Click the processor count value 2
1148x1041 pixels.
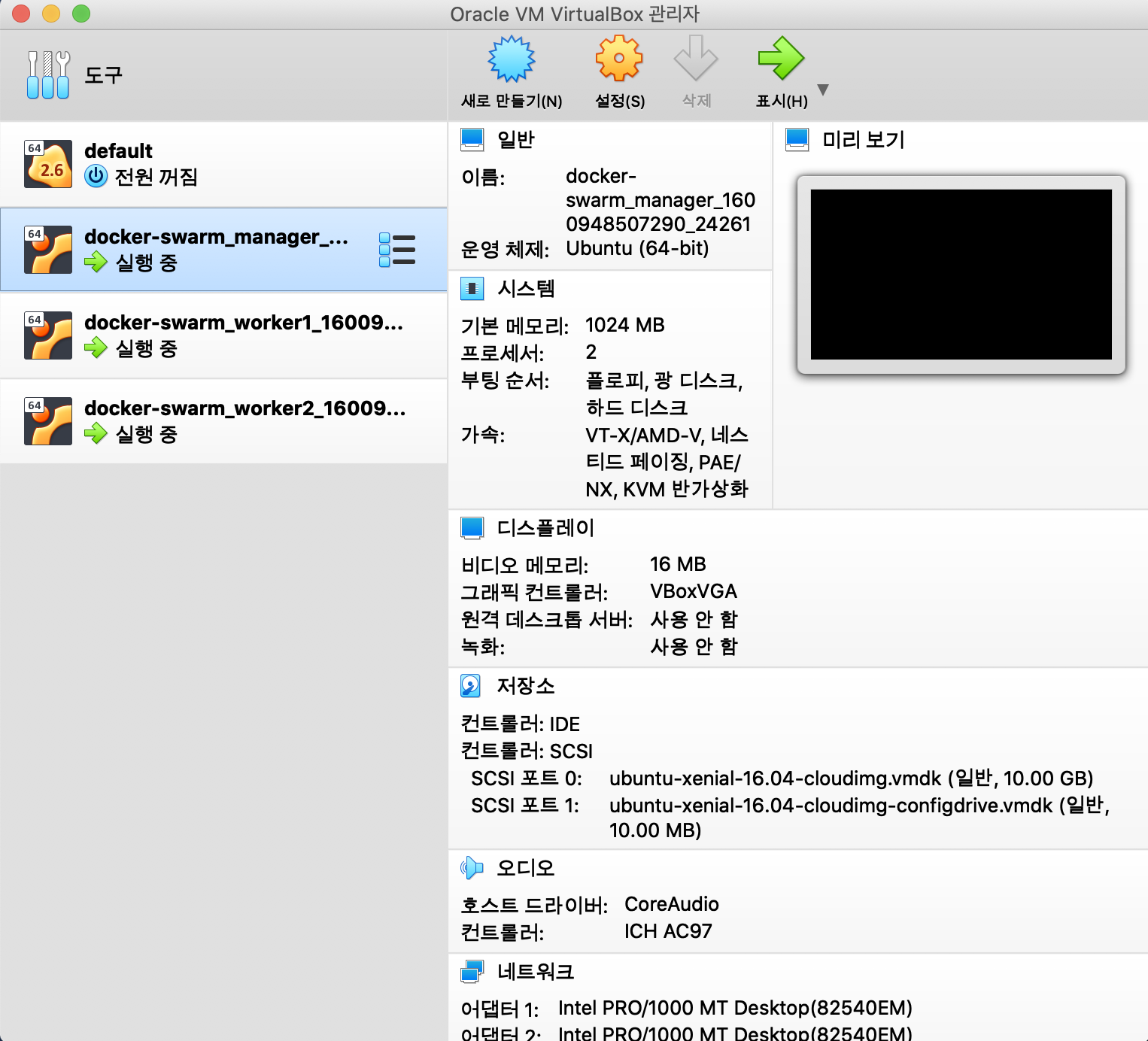591,352
